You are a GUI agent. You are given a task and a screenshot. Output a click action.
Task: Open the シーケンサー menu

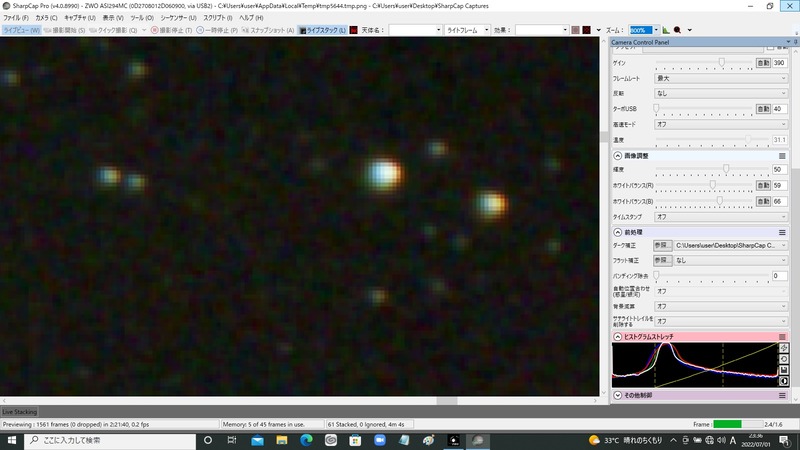pos(178,18)
